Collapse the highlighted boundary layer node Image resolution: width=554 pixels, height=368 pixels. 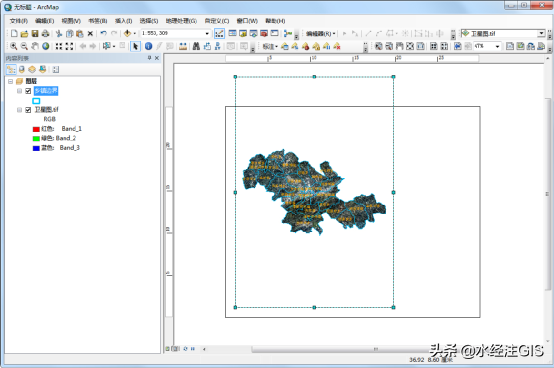coord(19,91)
